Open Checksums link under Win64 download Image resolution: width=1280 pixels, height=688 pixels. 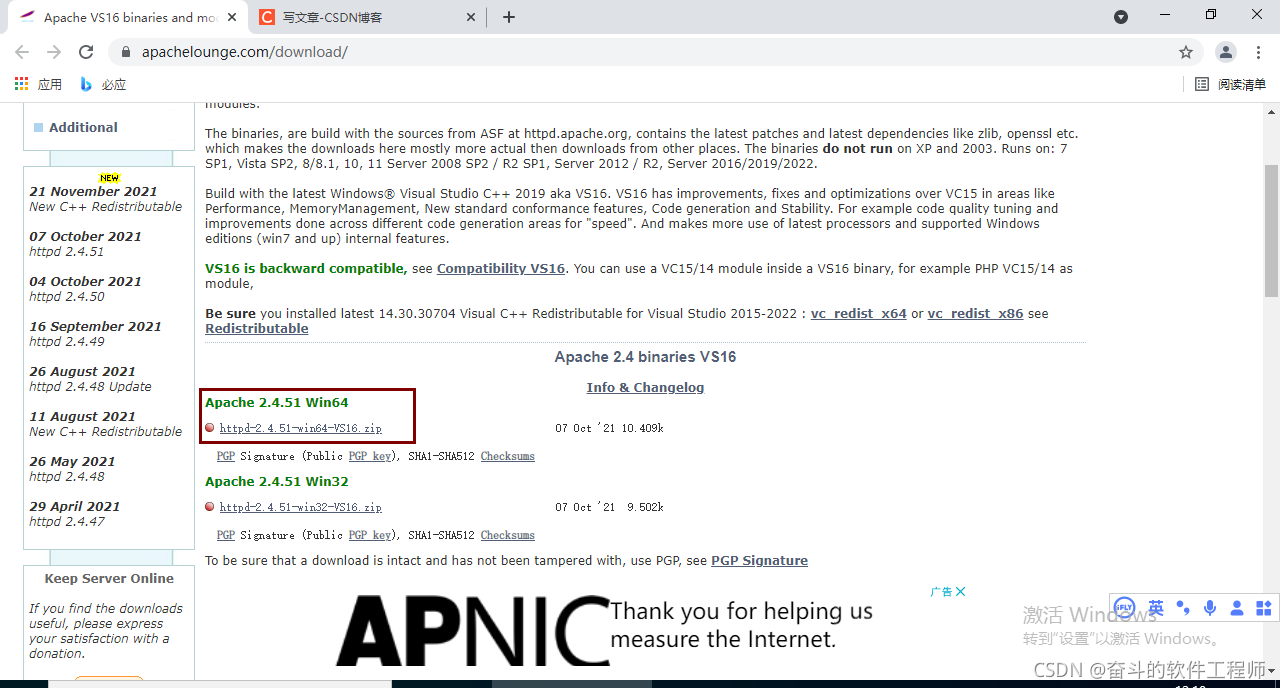pos(508,456)
